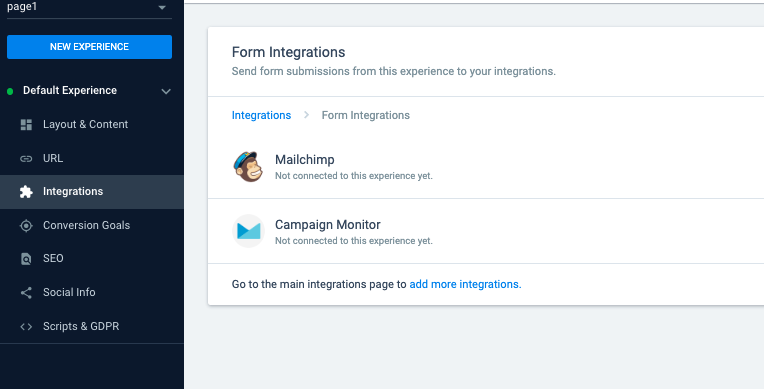Select Integrations in the sidebar
Viewport: 764px width, 389px height.
92,192
